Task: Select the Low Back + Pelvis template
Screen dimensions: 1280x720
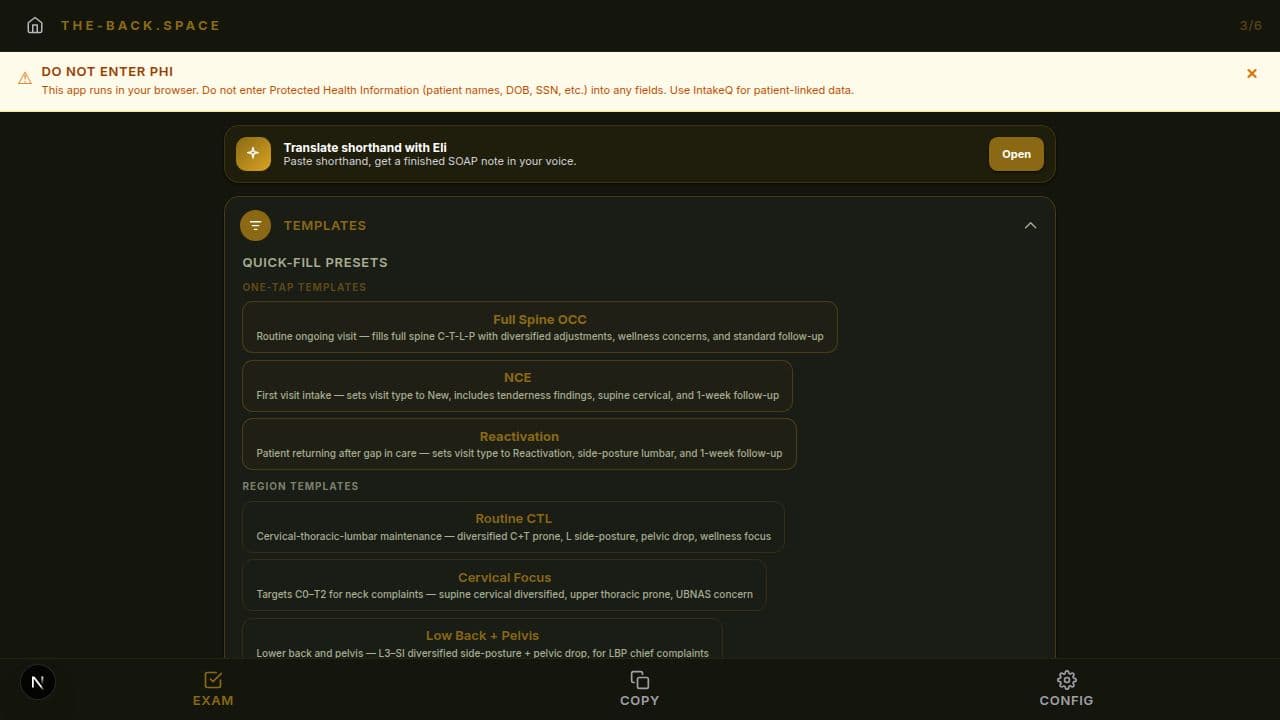Action: (482, 638)
